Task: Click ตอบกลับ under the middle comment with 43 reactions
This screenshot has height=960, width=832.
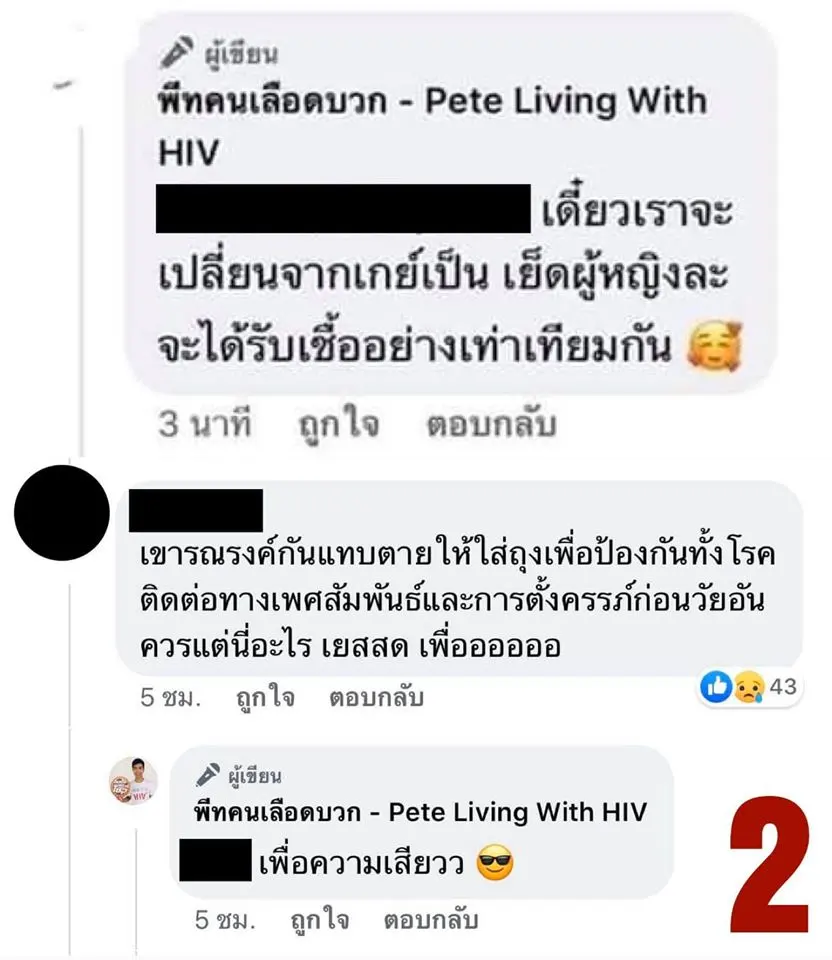Action: (377, 697)
